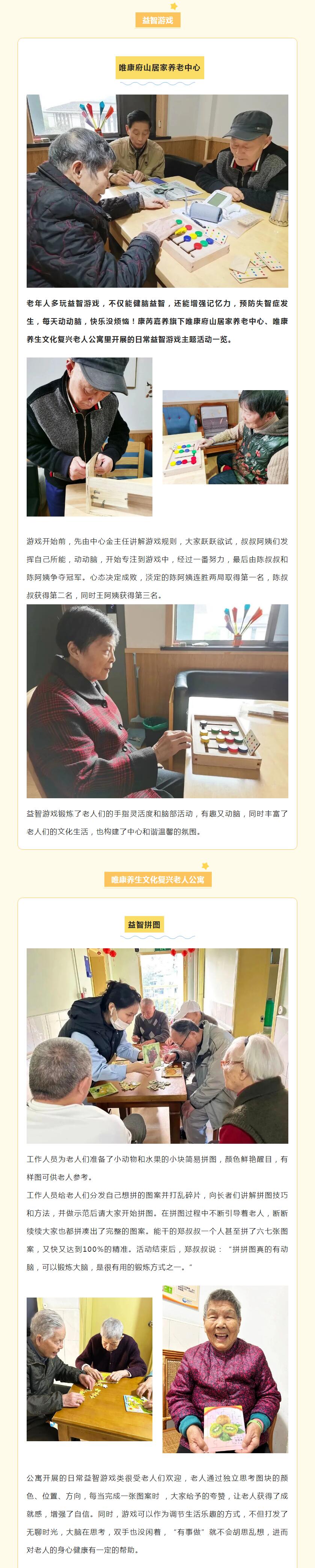Click the star icon above 唯康养生文化复兴老人公寓

(x=205, y=865)
